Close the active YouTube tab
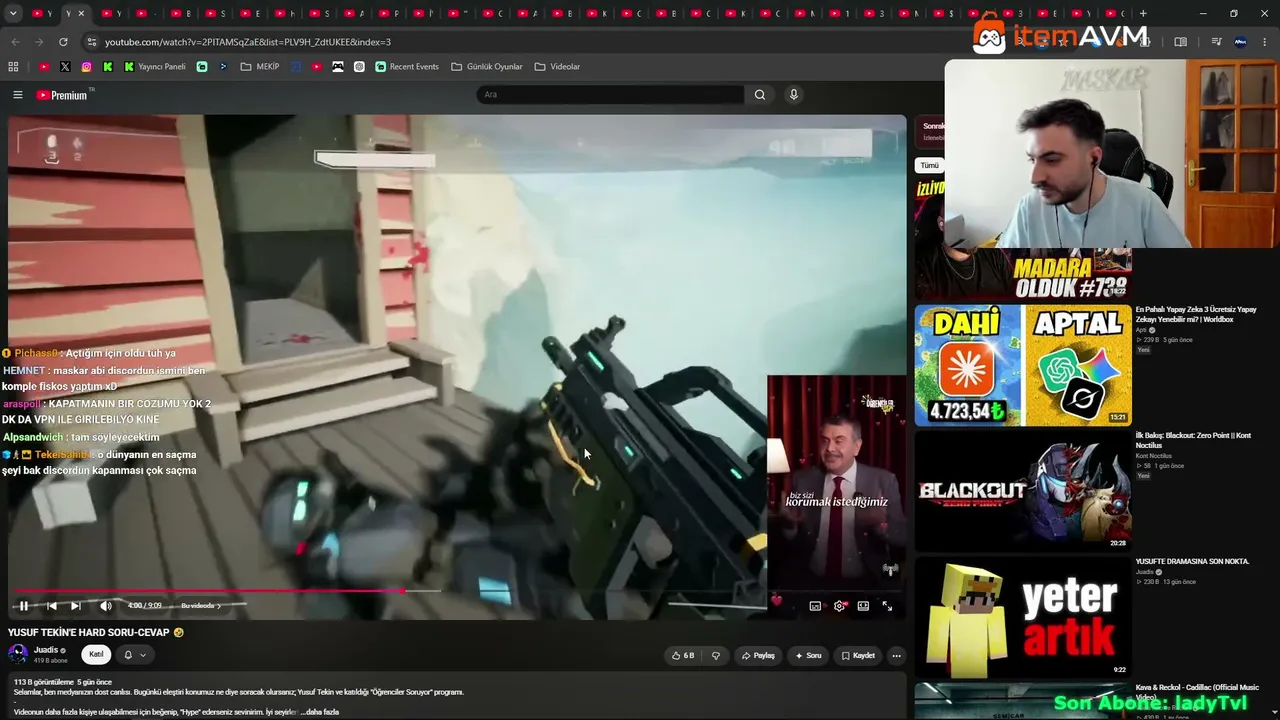 [x=81, y=14]
